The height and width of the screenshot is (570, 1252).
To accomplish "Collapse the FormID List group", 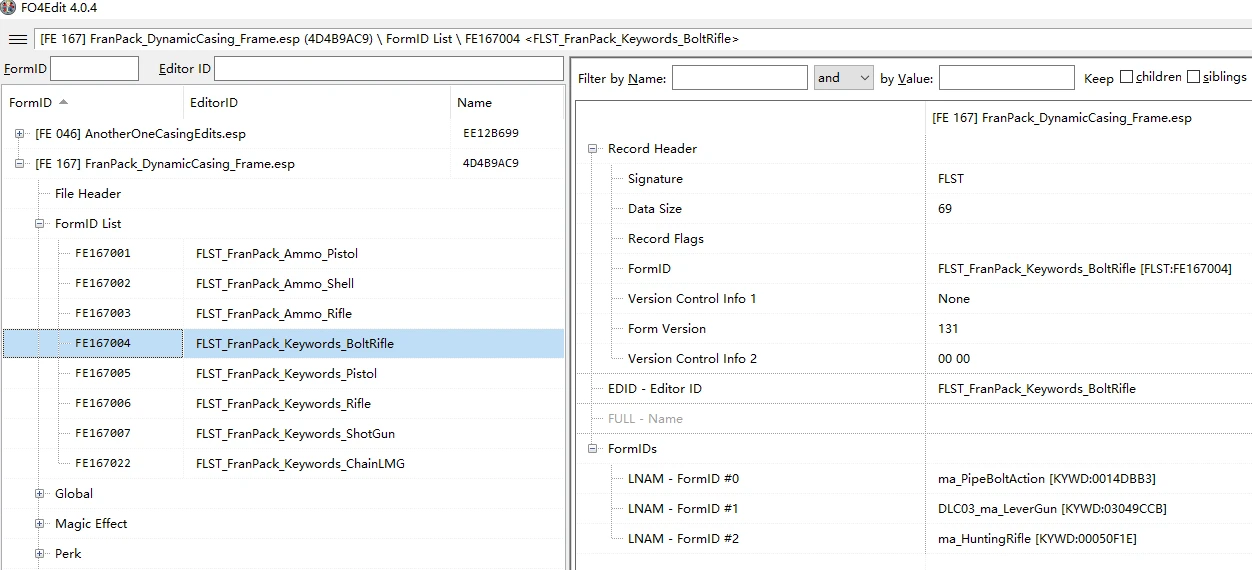I will [40, 223].
